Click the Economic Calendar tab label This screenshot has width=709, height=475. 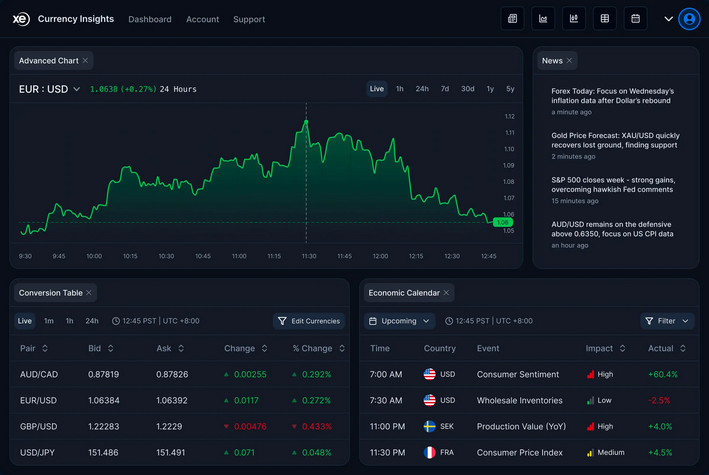click(x=404, y=293)
